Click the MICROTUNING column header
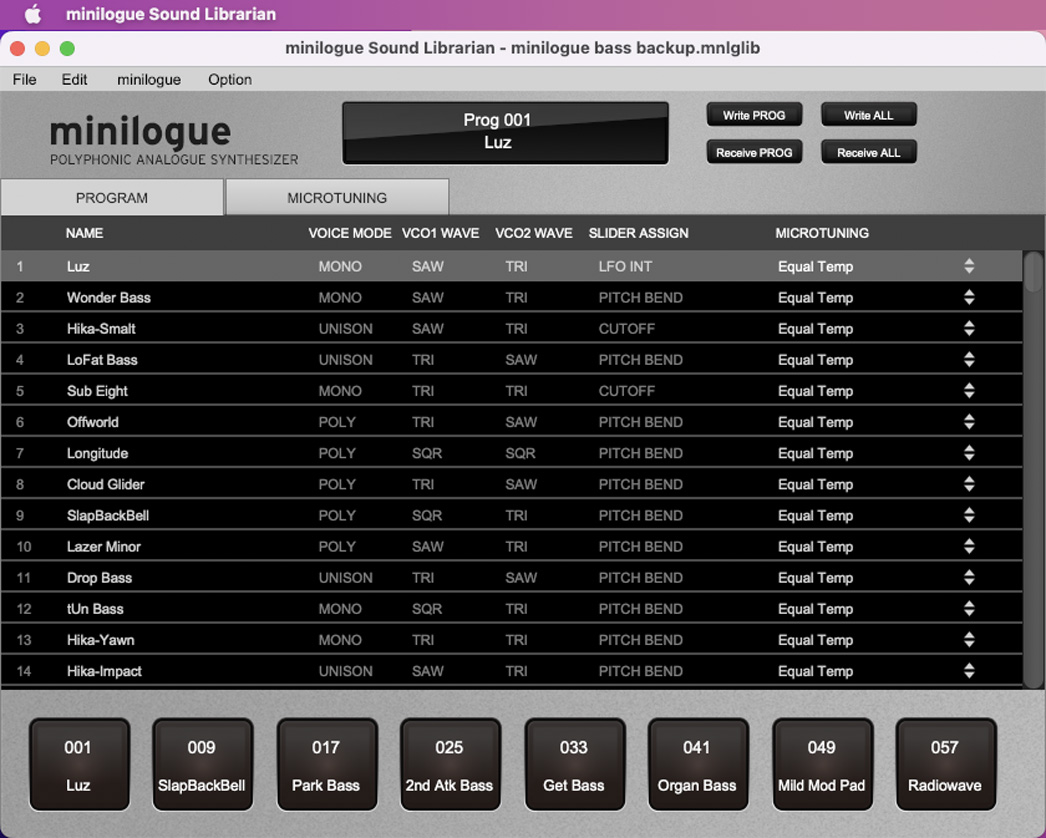 [x=822, y=233]
